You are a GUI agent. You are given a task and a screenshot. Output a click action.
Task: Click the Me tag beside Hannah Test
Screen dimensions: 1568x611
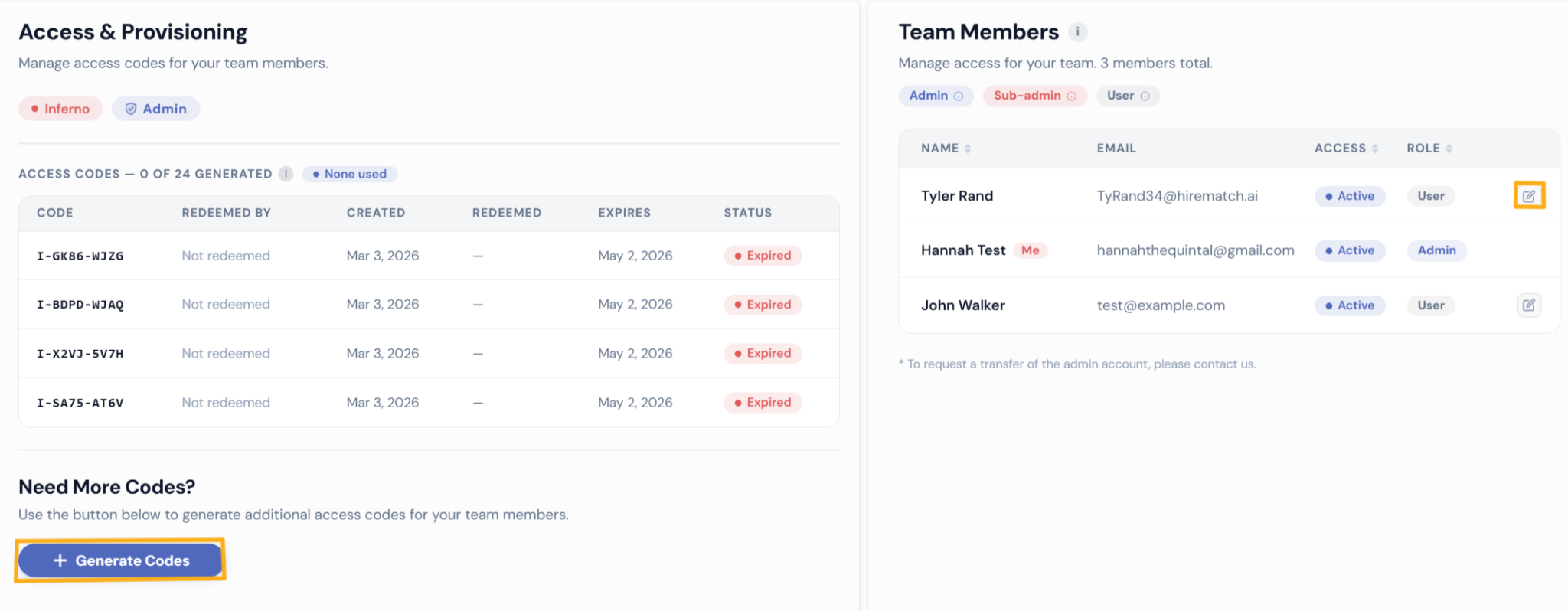(1031, 250)
